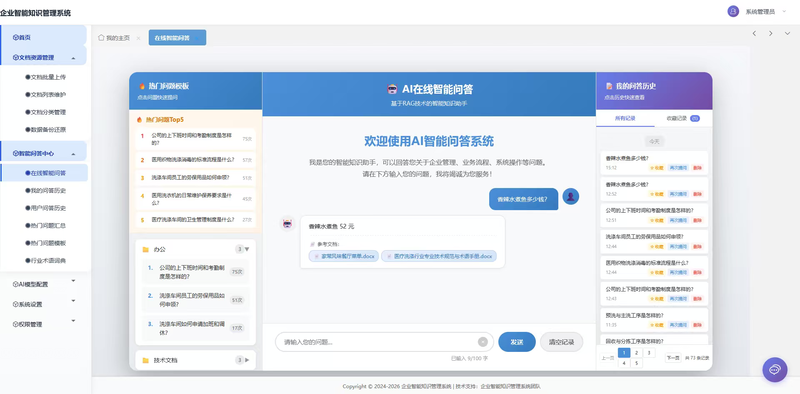Switch to the 所有记录 tab
This screenshot has width=800, height=394.
[625, 118]
